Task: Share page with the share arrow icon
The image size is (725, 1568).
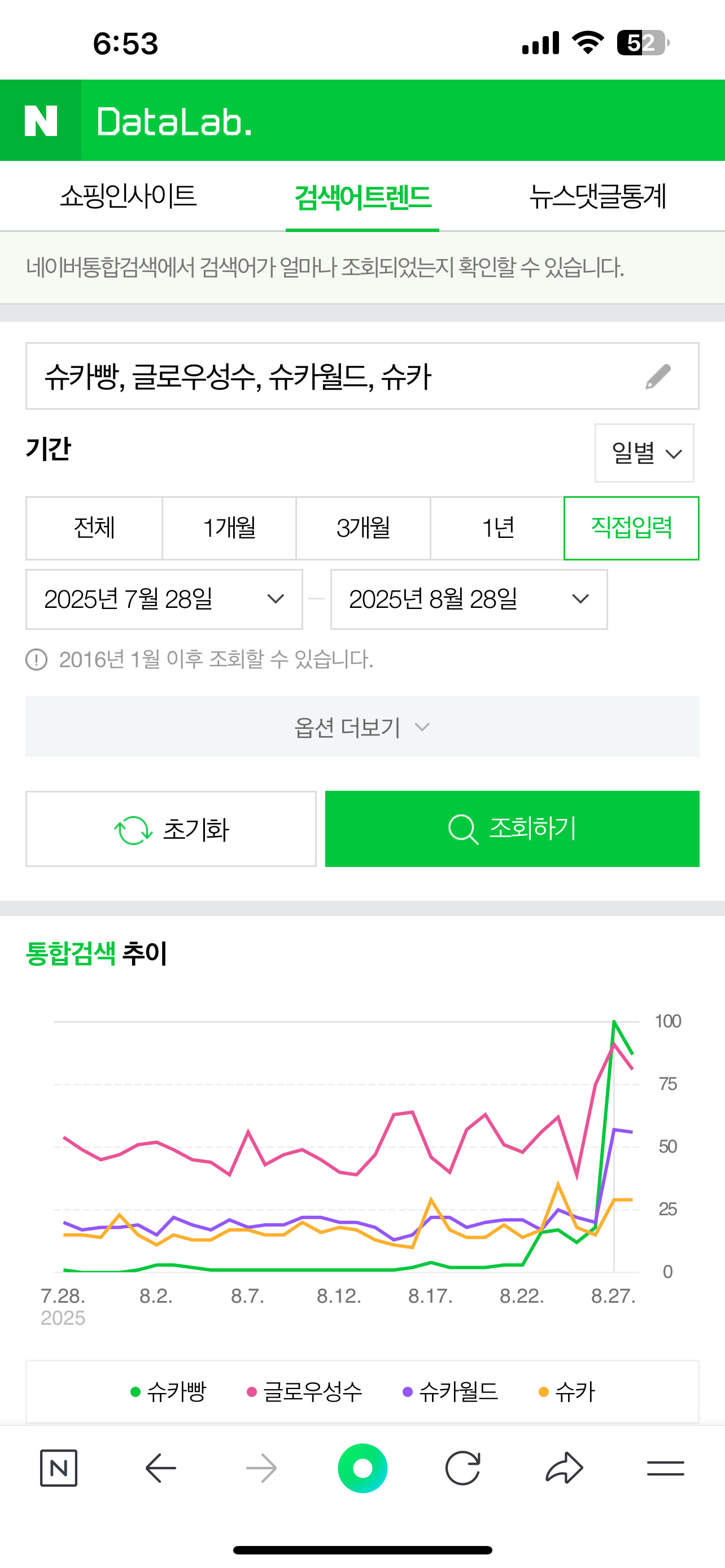Action: point(564,1468)
